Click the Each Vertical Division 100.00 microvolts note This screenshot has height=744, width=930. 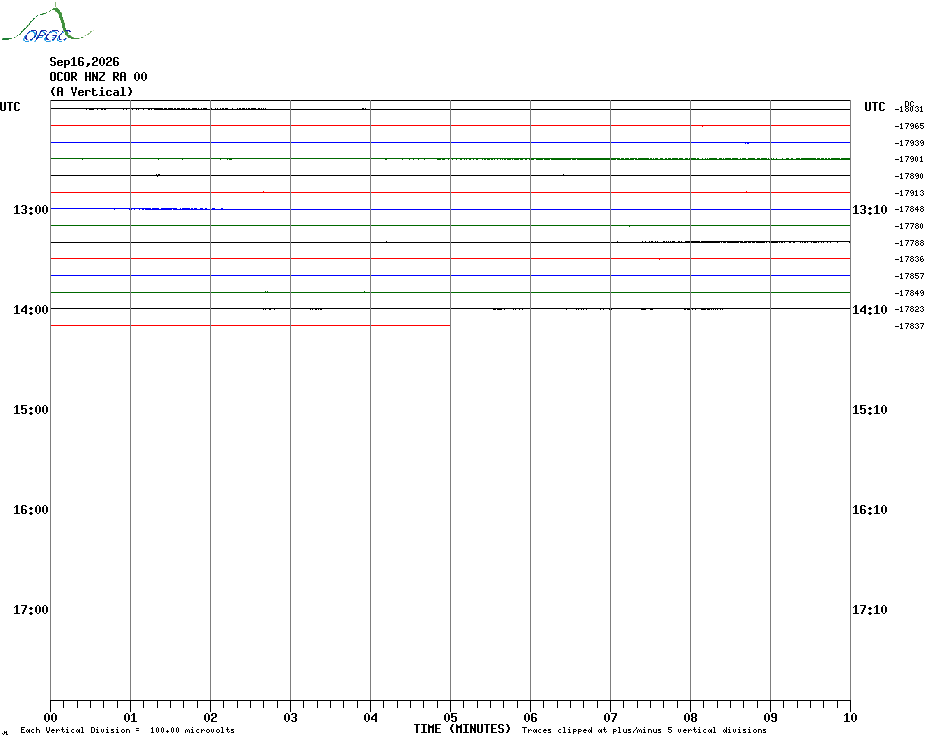(128, 730)
